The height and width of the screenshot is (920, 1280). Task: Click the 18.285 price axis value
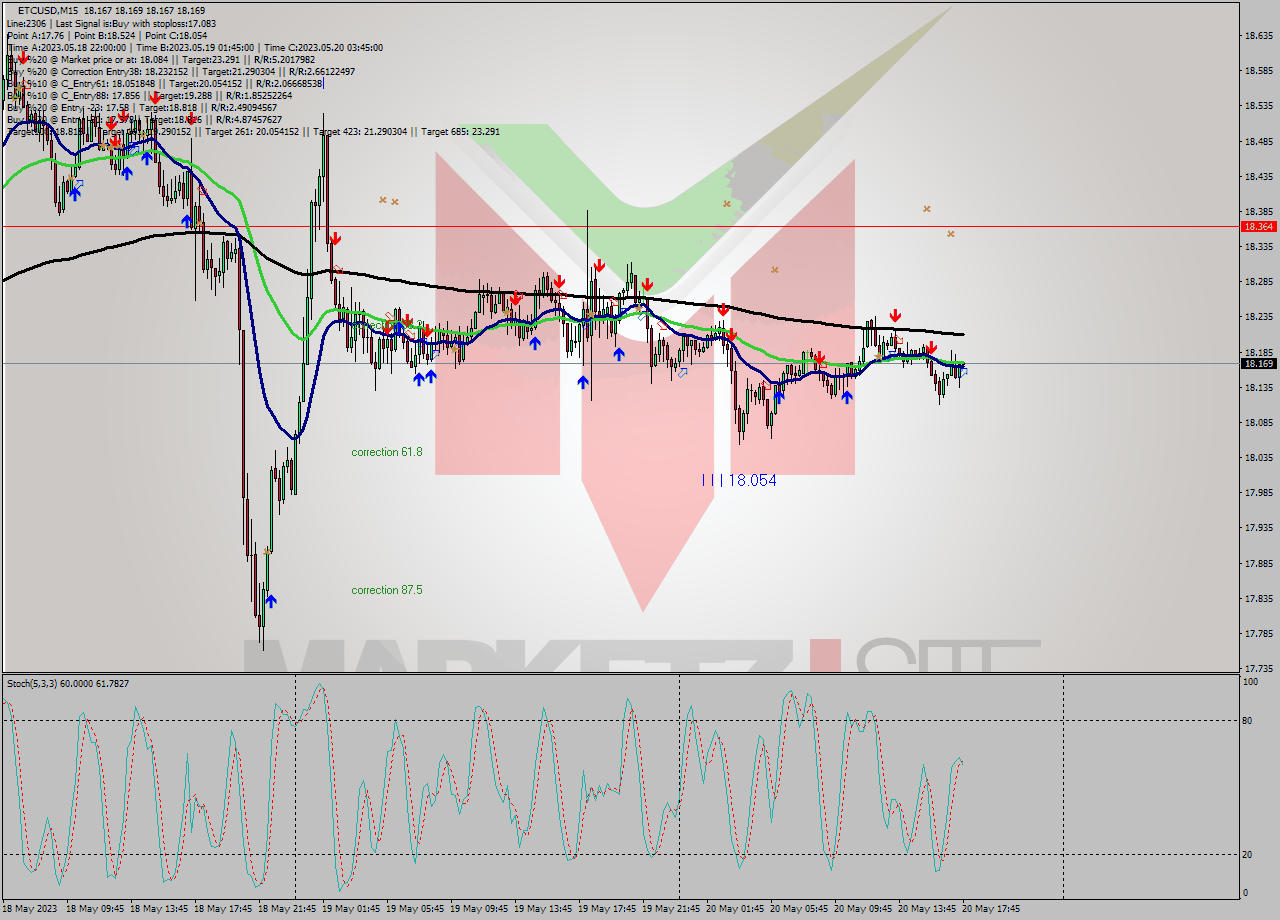tap(1258, 281)
